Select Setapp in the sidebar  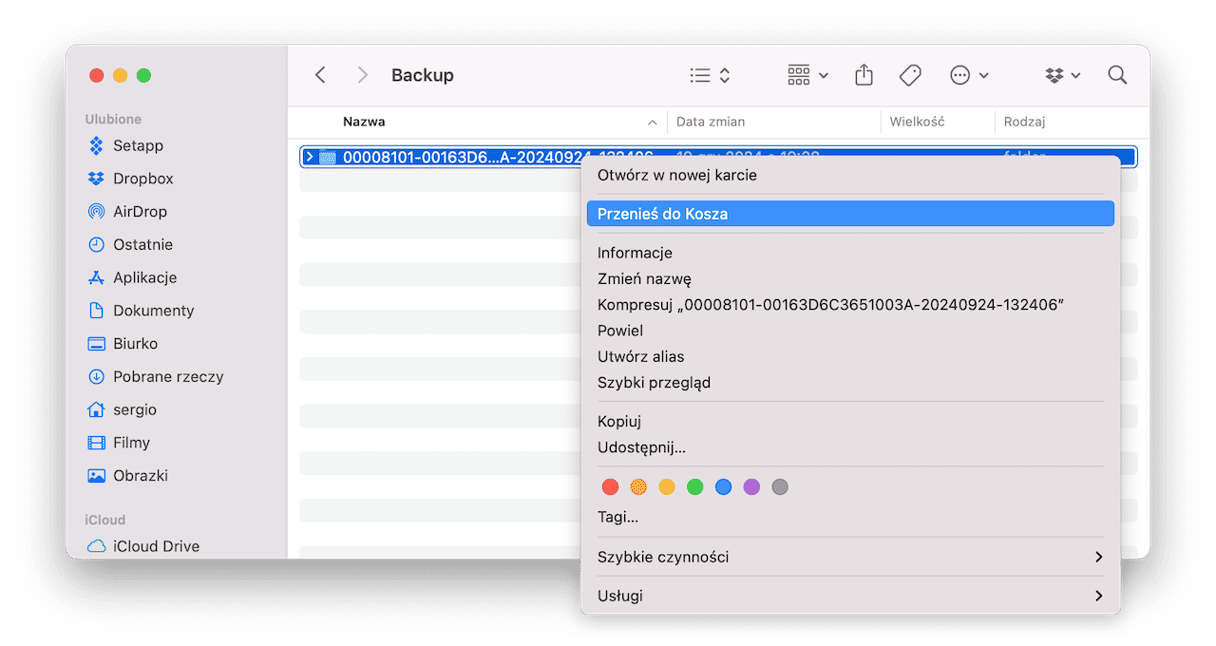[x=137, y=145]
